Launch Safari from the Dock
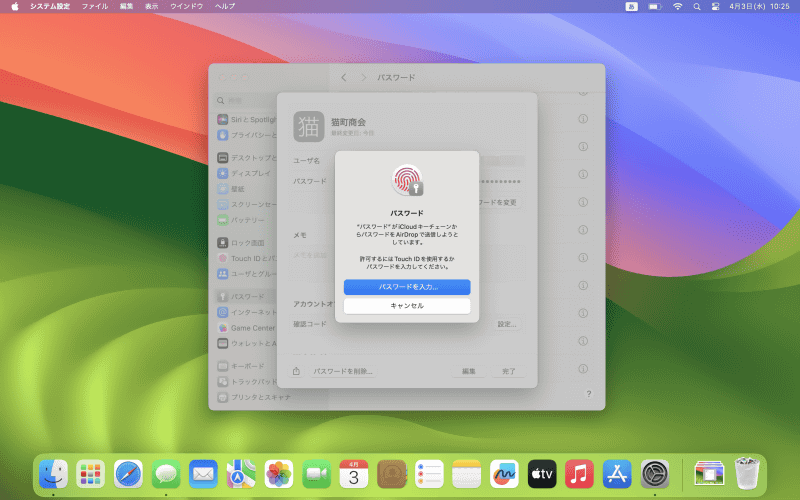This screenshot has width=800, height=500. [128, 474]
